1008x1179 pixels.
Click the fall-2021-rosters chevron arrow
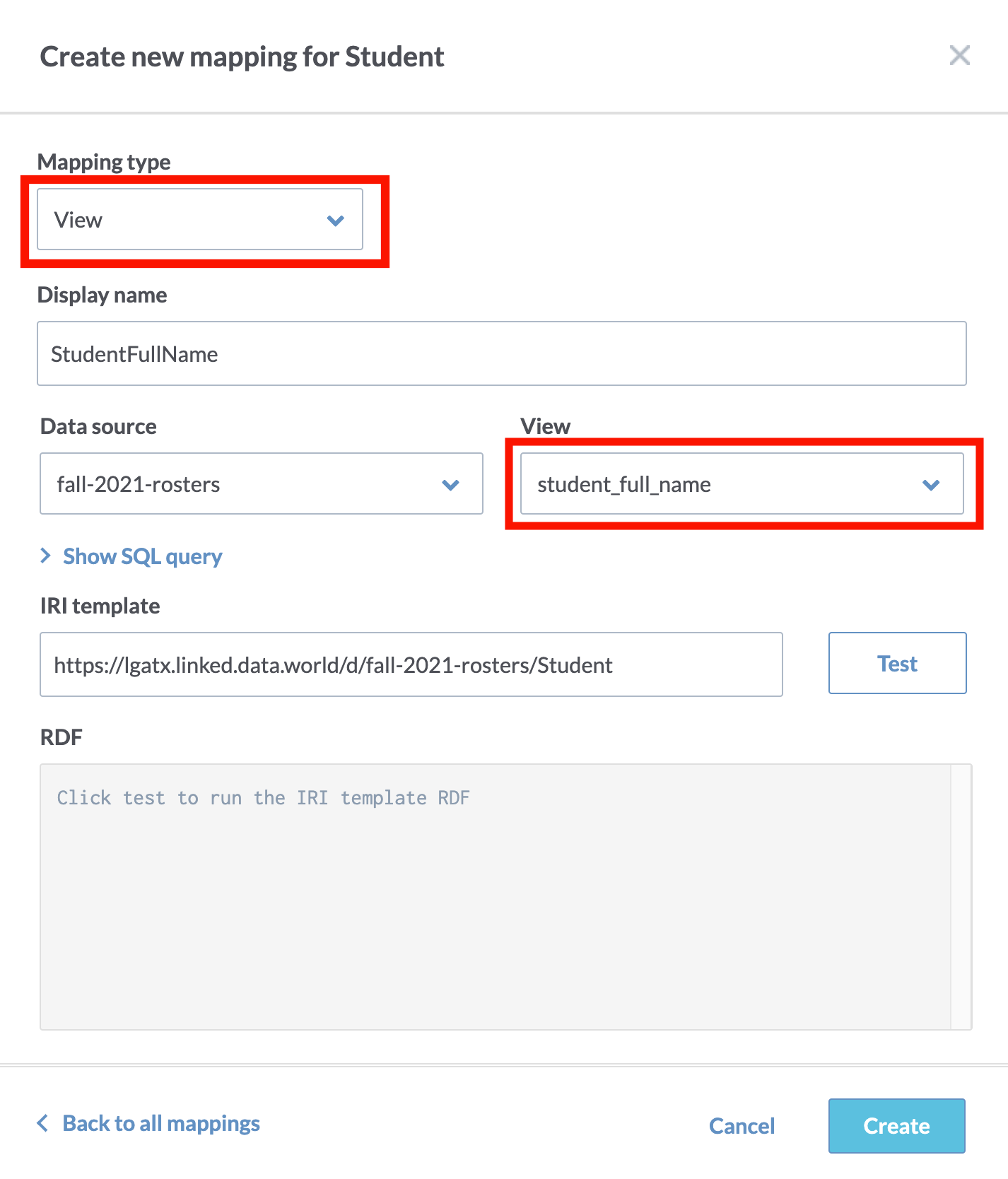[x=450, y=485]
